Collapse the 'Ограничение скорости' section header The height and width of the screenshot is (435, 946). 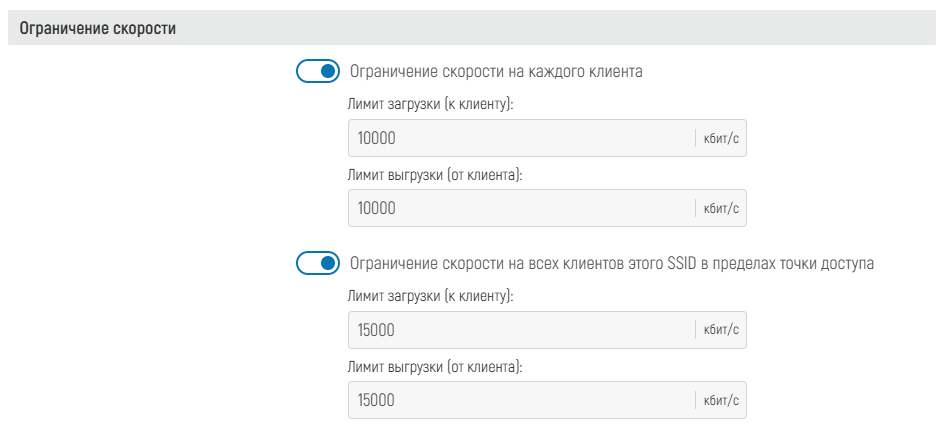(x=92, y=29)
